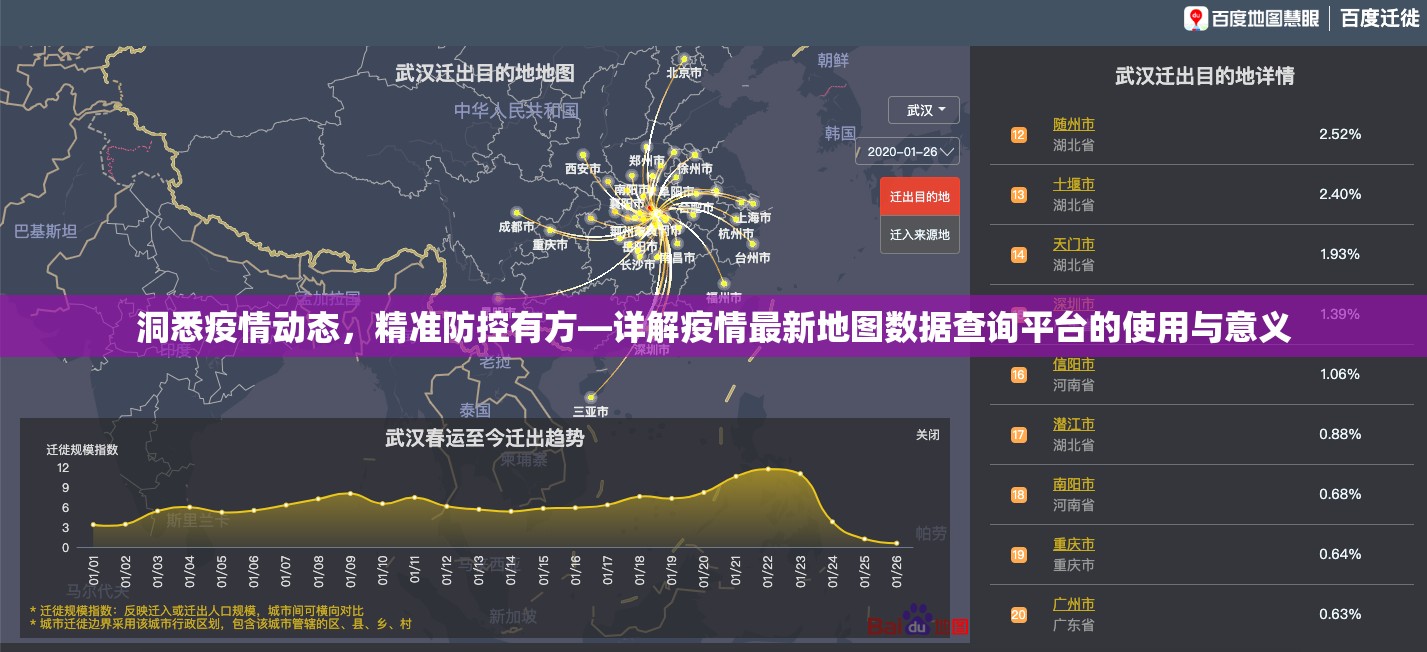This screenshot has width=1427, height=652.
Task: Click the 三亚市 marker on the map
Action: click(591, 397)
